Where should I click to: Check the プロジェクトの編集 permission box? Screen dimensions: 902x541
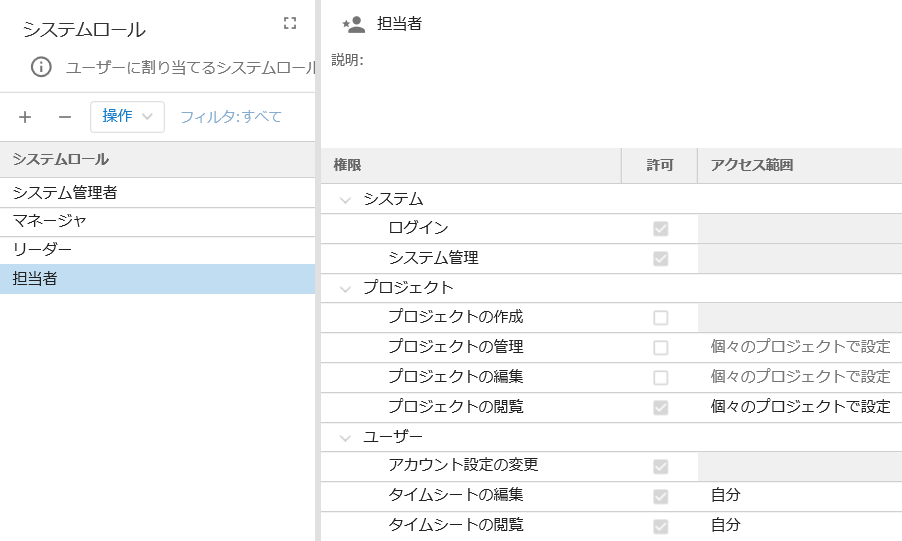click(x=660, y=378)
